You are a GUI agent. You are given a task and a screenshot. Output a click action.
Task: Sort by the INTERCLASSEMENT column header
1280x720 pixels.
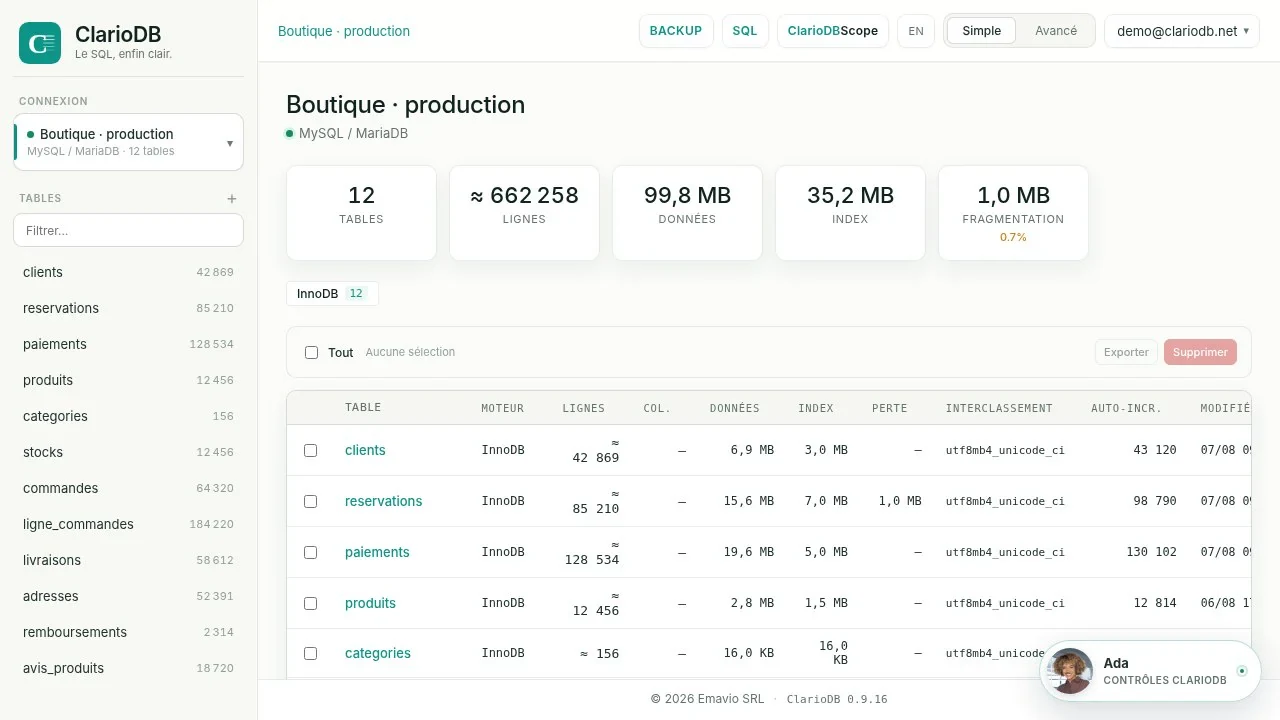coord(999,408)
